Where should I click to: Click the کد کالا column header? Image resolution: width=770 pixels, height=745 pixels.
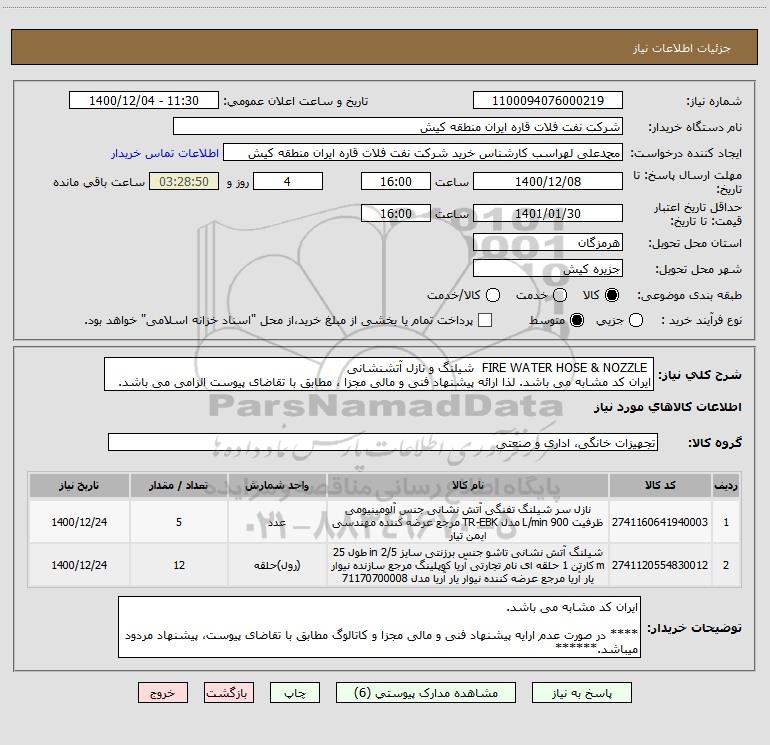(x=660, y=485)
